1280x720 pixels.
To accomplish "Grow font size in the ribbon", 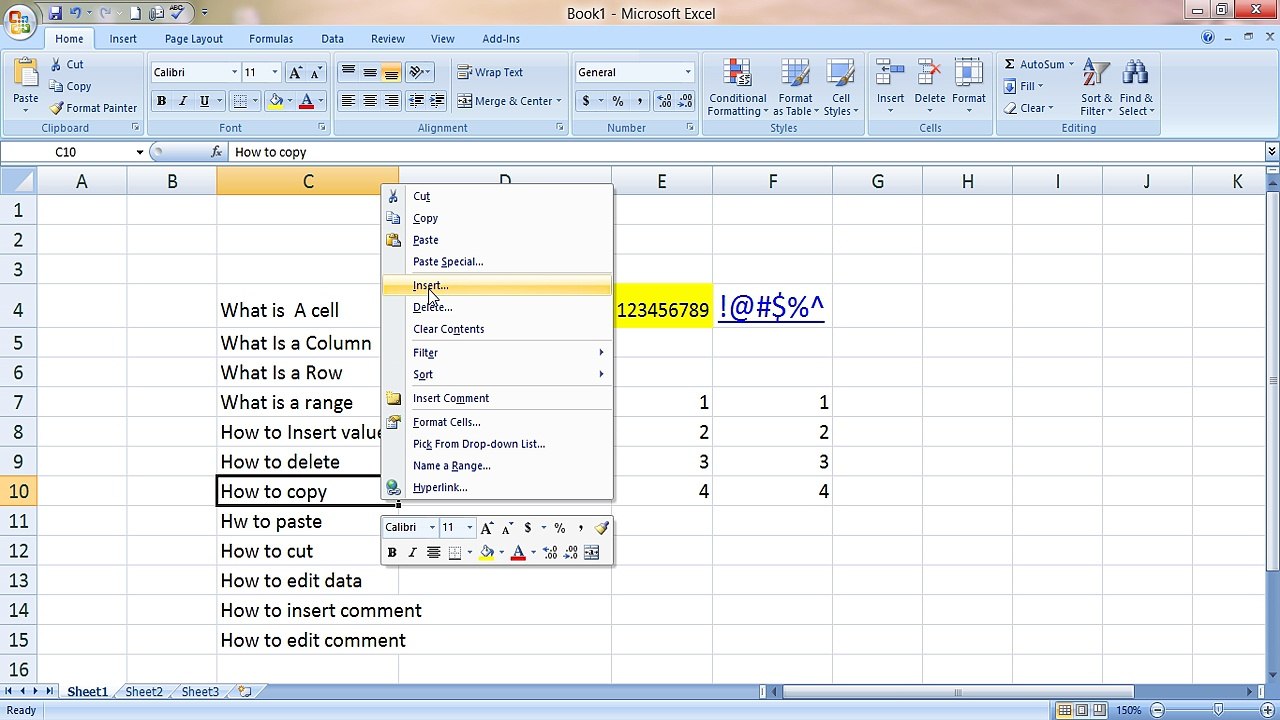I will coord(296,72).
